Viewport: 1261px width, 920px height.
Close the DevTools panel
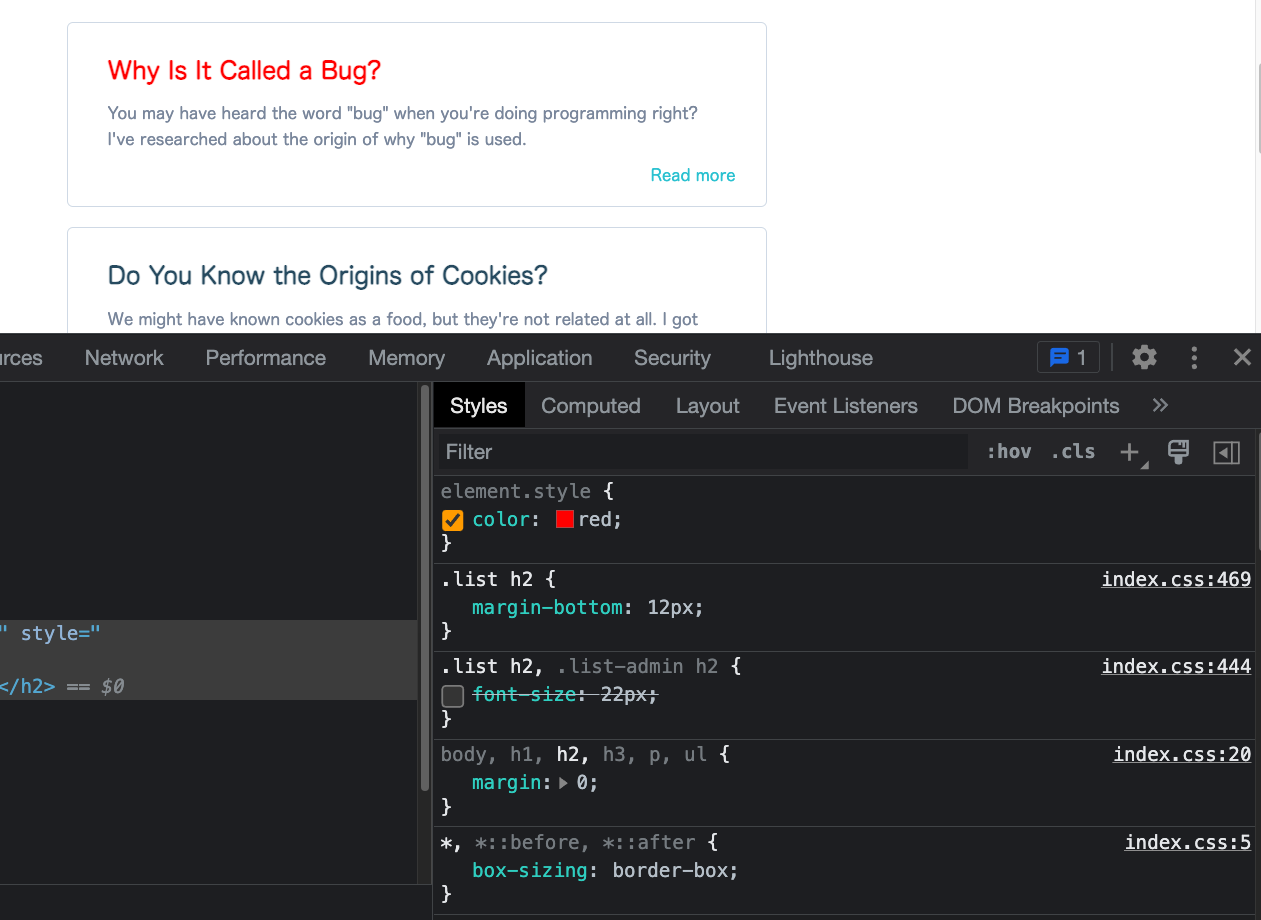coord(1242,357)
